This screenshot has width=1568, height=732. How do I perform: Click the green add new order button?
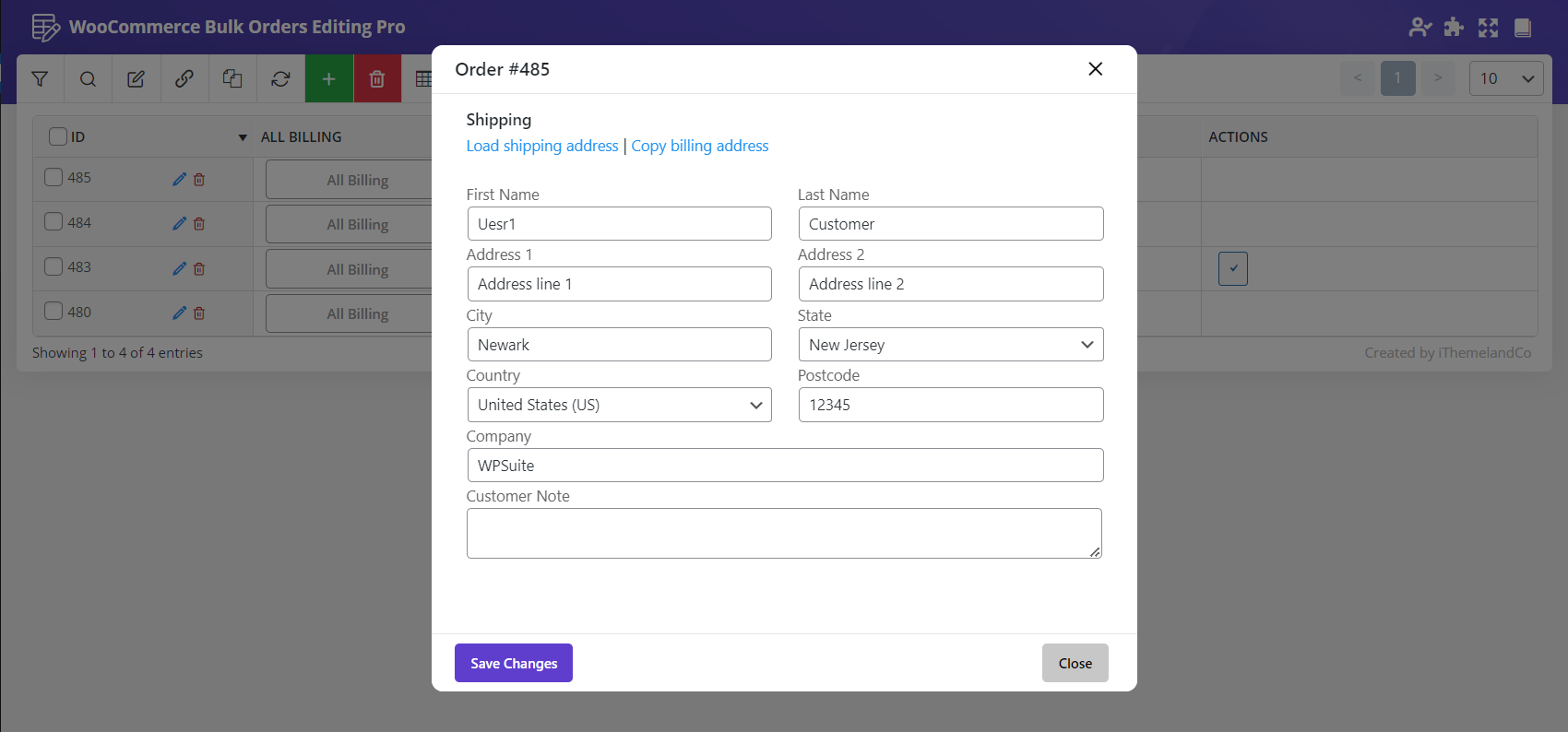pyautogui.click(x=329, y=79)
